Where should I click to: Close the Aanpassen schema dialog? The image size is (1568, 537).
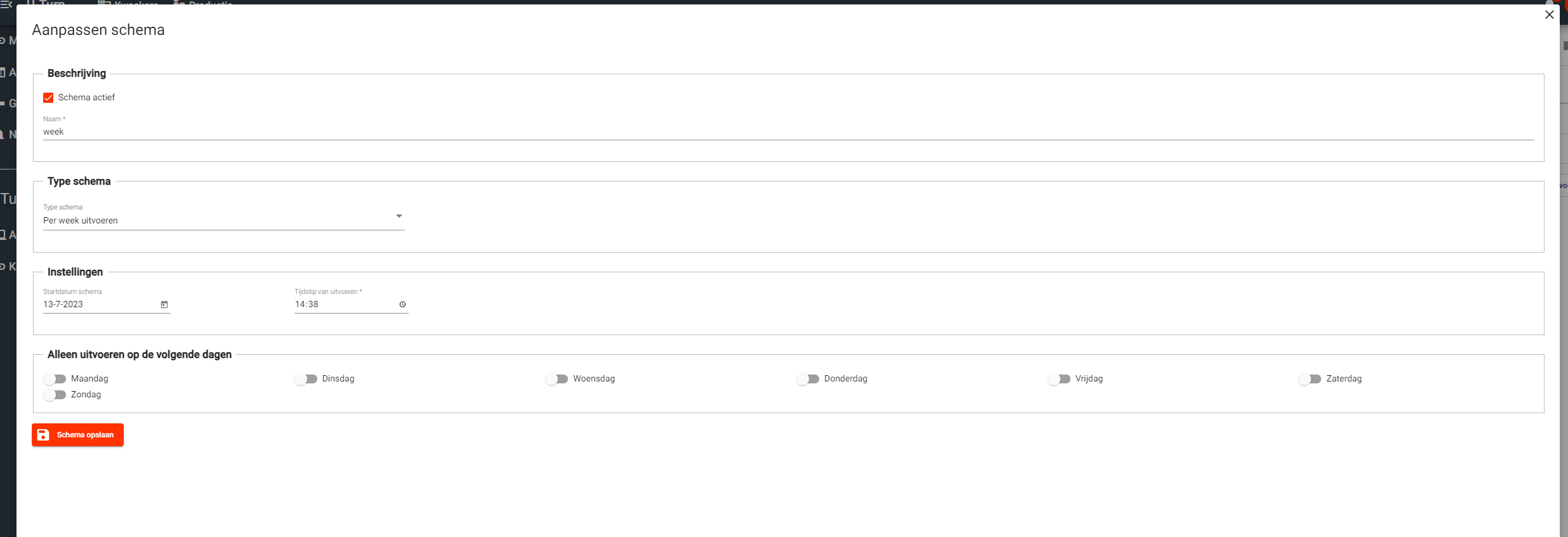(1549, 15)
